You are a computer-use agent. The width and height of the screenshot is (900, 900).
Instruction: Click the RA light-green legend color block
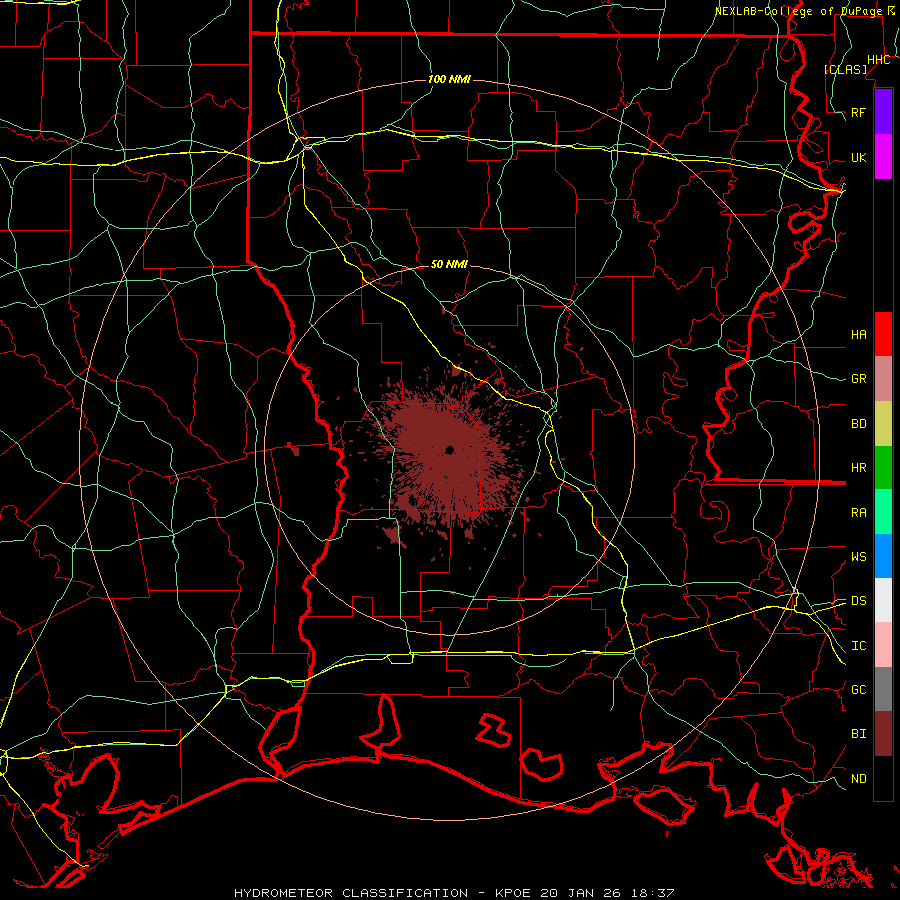pyautogui.click(x=883, y=512)
